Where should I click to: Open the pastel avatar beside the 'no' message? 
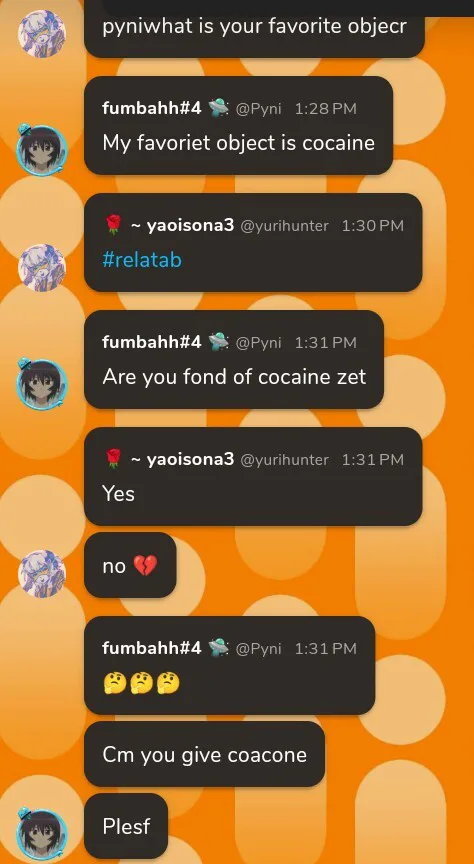click(42, 573)
